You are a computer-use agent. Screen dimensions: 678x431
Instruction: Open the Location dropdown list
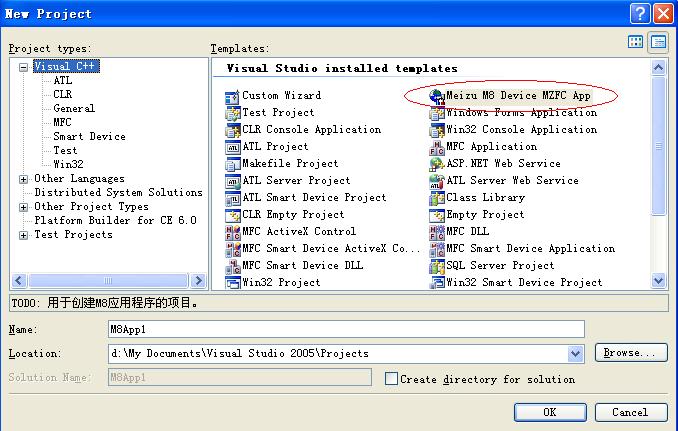point(576,354)
